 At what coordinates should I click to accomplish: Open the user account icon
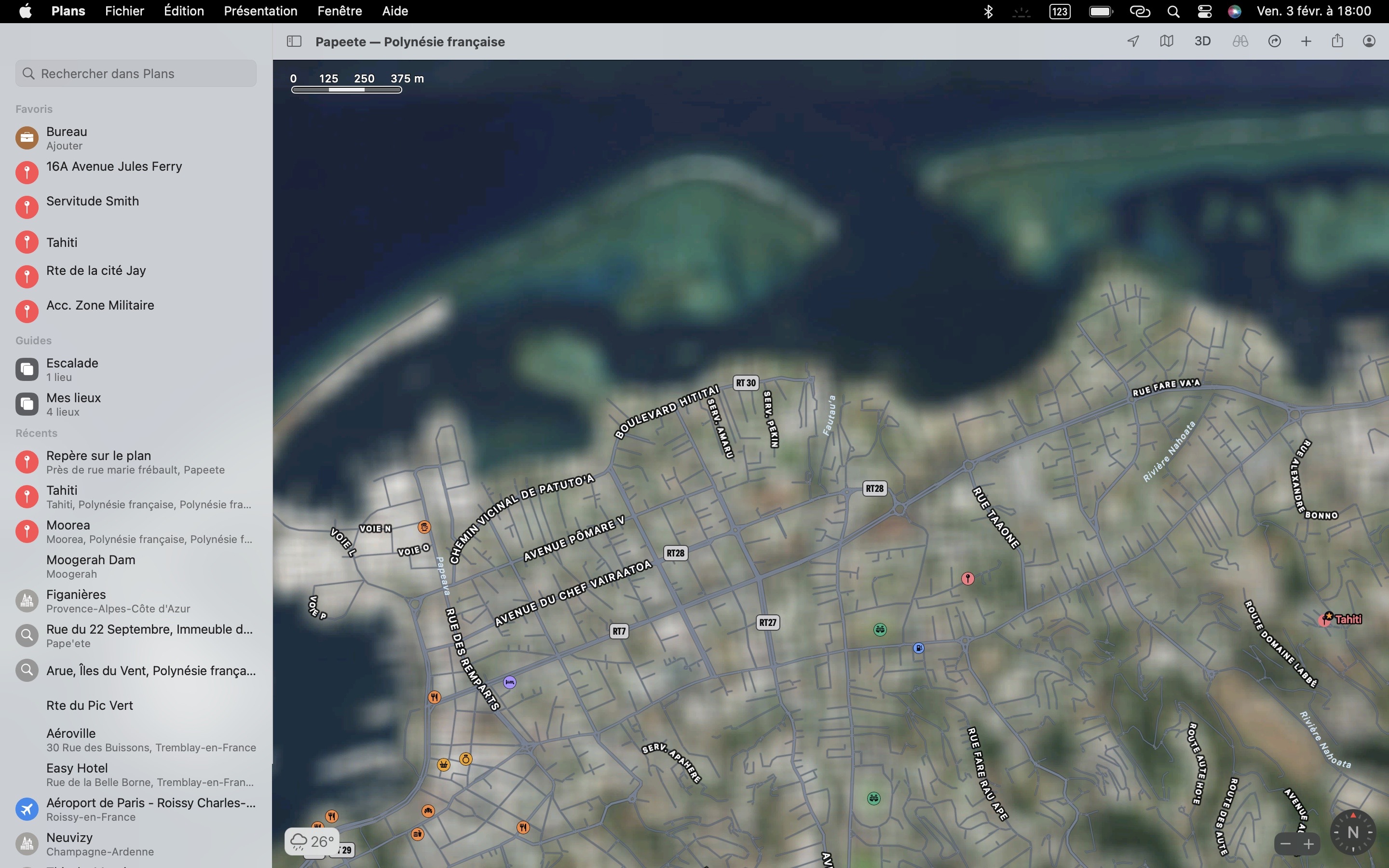coord(1369,41)
